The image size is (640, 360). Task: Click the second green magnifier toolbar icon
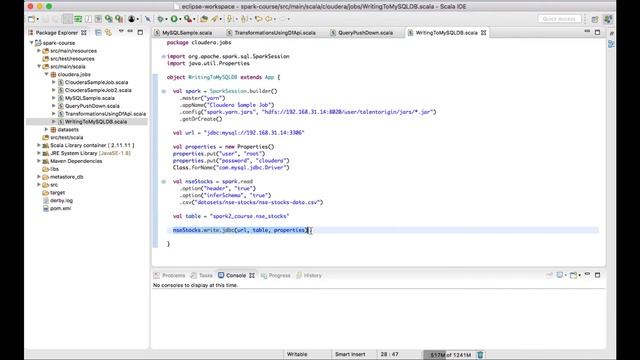[x=119, y=19]
